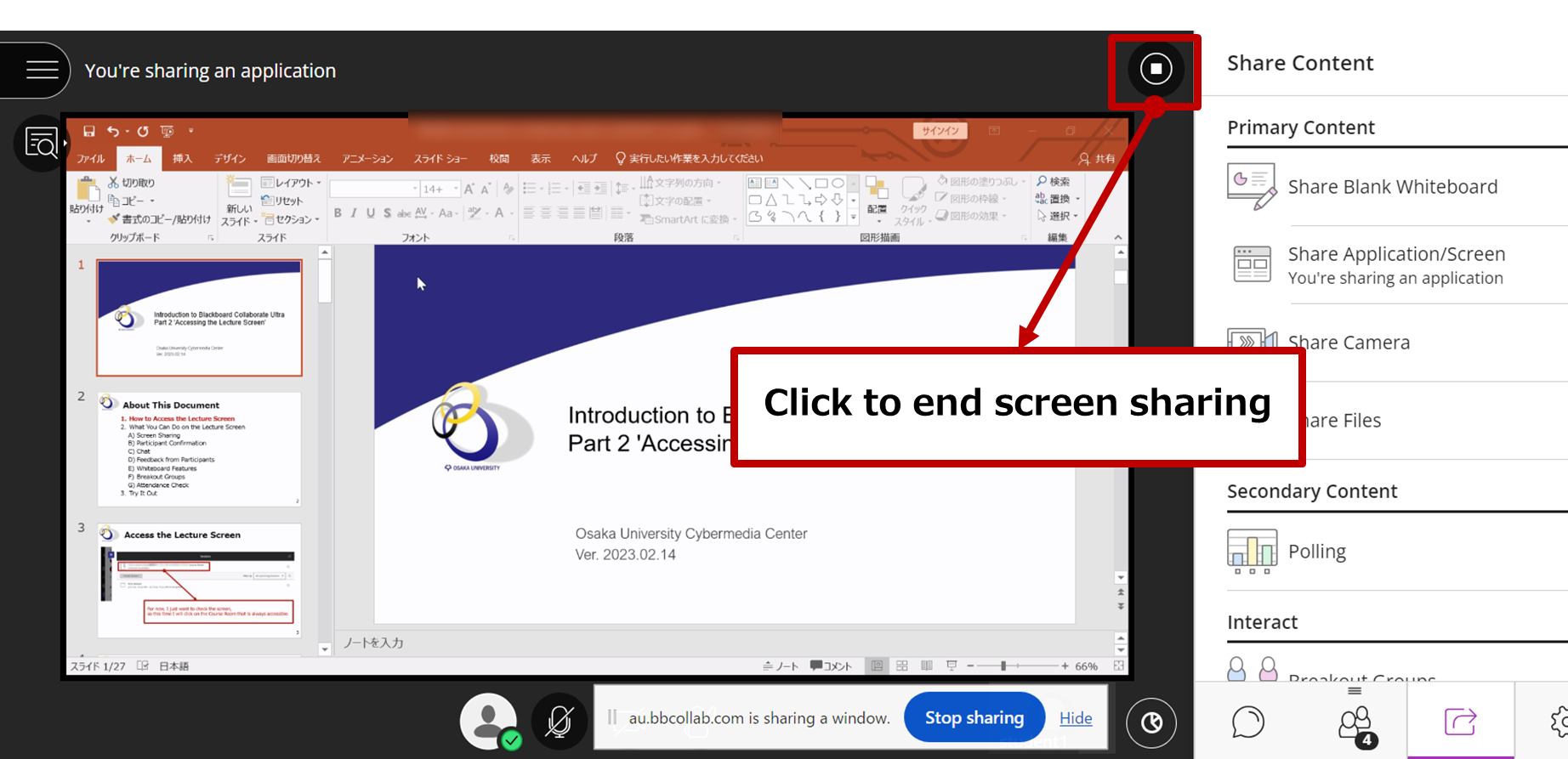Open Layout (レイアウト) dropdown
Screen dimensions: 1568x759
[x=291, y=182]
